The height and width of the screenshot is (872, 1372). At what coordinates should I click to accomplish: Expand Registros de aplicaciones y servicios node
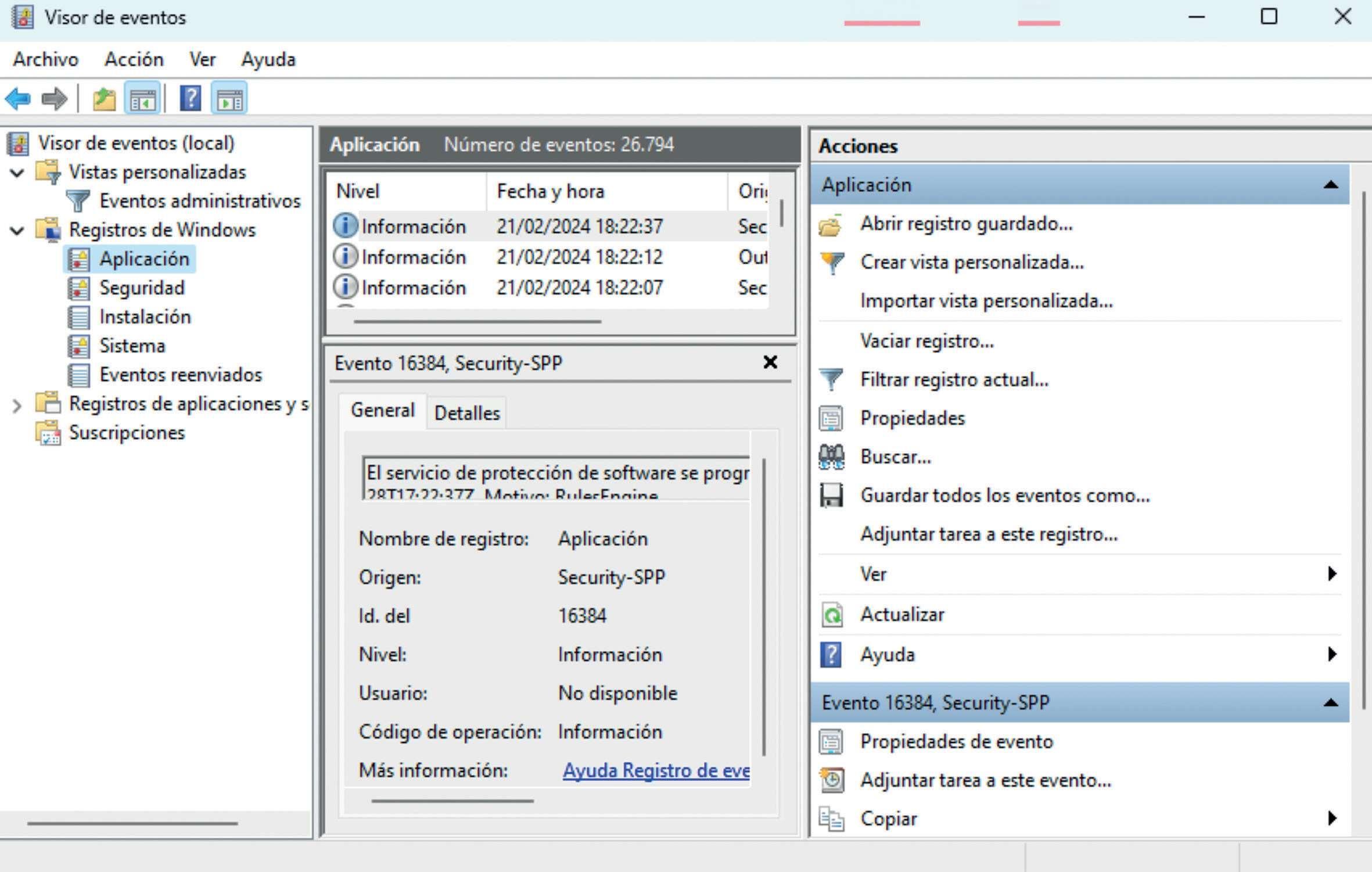click(17, 405)
